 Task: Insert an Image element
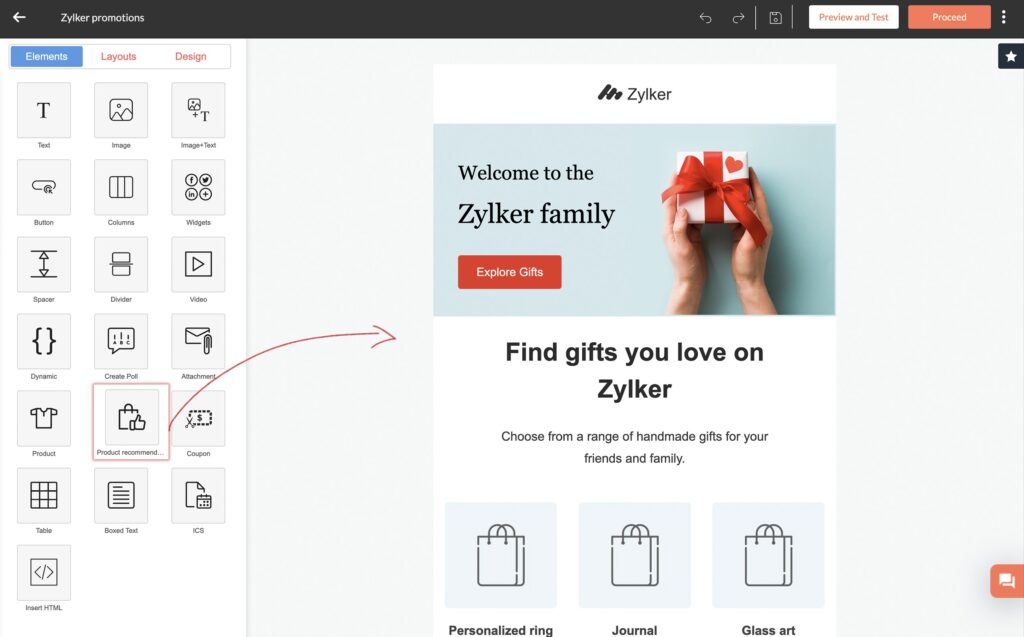tap(121, 110)
